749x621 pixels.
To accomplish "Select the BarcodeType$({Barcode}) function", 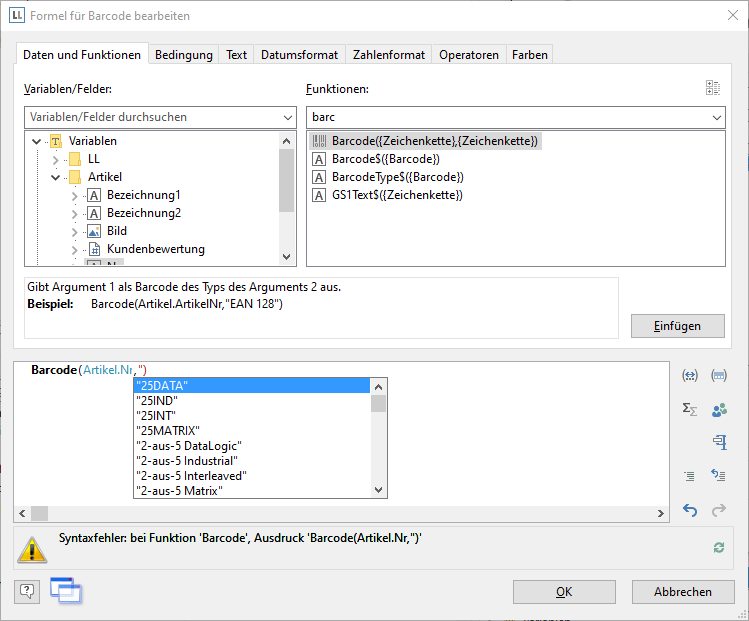I will [398, 177].
